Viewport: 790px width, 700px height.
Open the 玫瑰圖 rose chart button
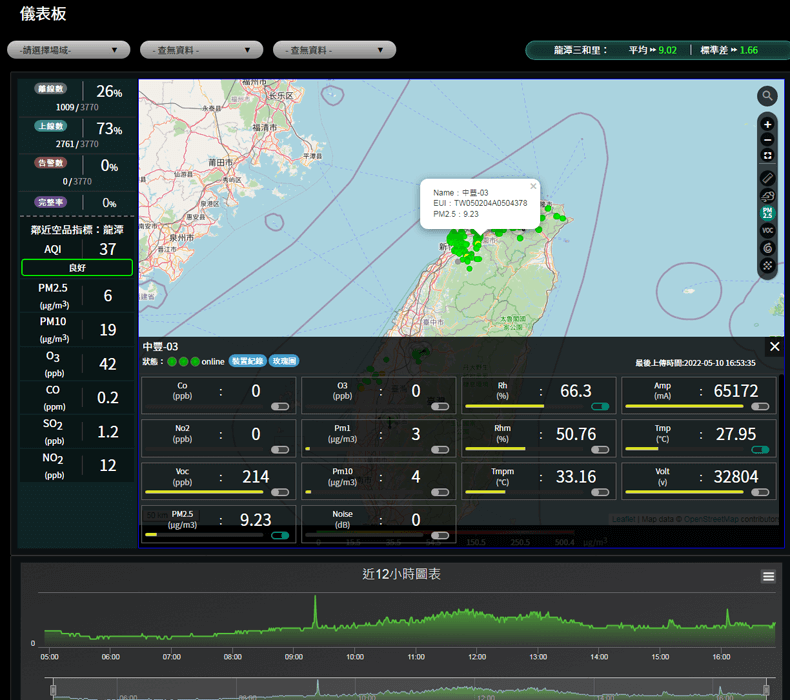284,361
